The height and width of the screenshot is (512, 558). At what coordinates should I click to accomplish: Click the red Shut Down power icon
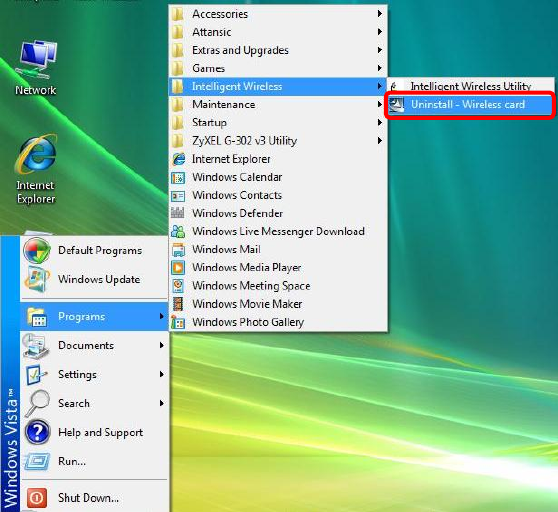point(36,497)
